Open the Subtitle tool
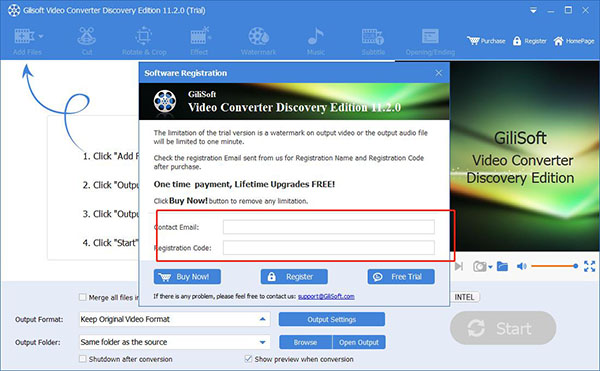The image size is (600, 371). (x=373, y=41)
